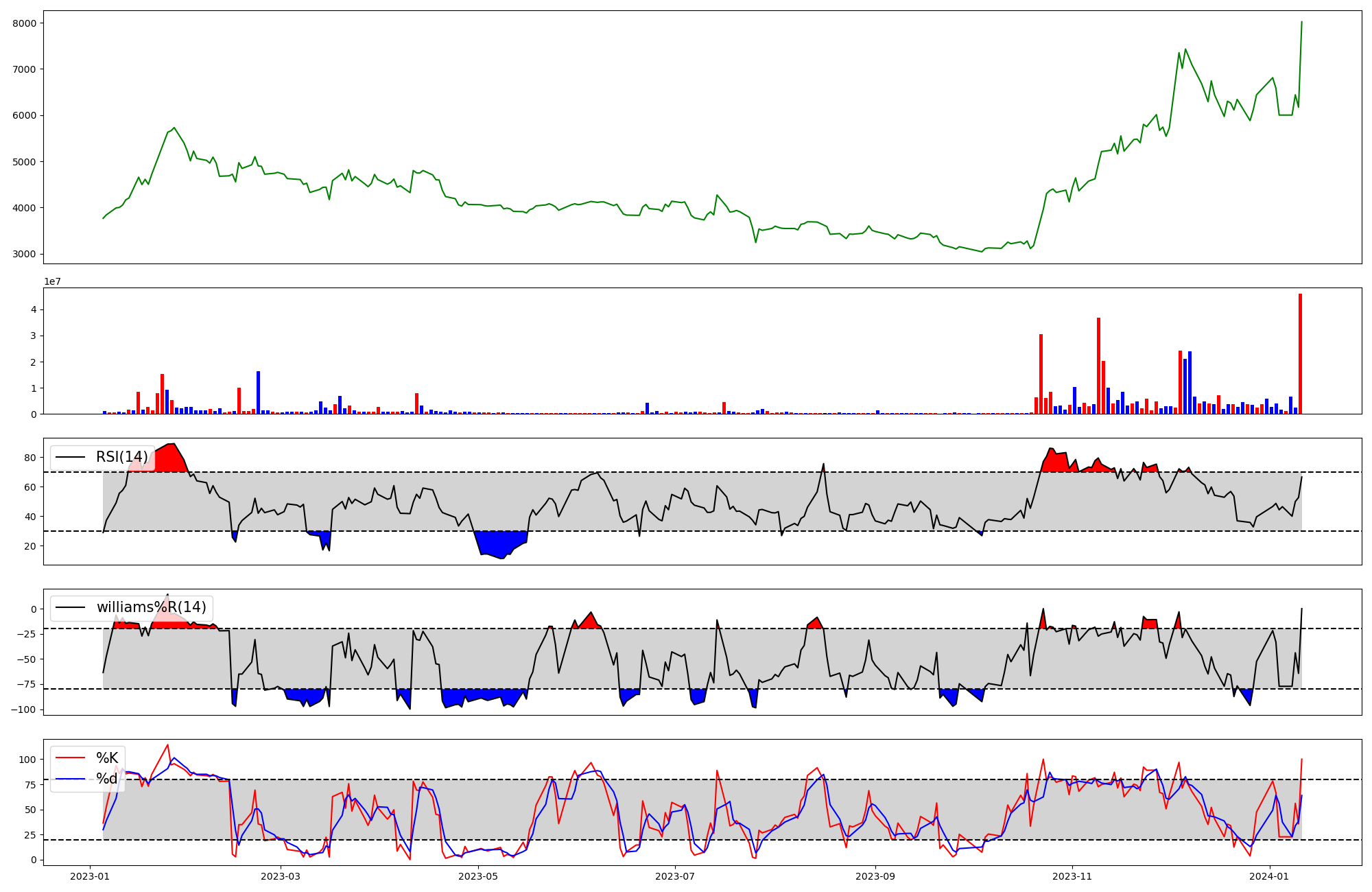Image resolution: width=1372 pixels, height=892 pixels.
Task: Click the 2023-01 x-axis date label
Action: (90, 876)
